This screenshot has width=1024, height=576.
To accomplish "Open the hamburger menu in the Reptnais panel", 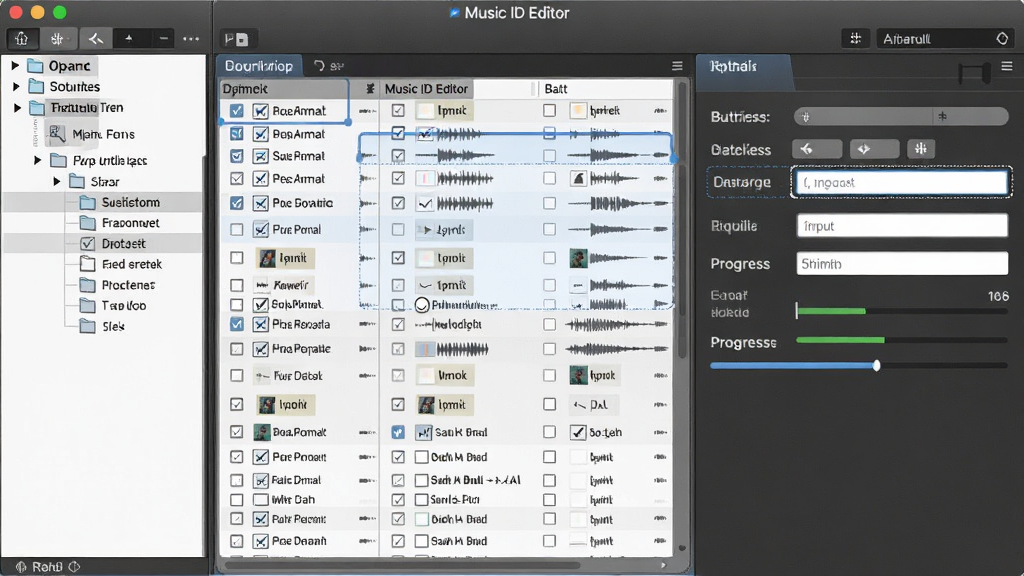I will (x=1007, y=66).
